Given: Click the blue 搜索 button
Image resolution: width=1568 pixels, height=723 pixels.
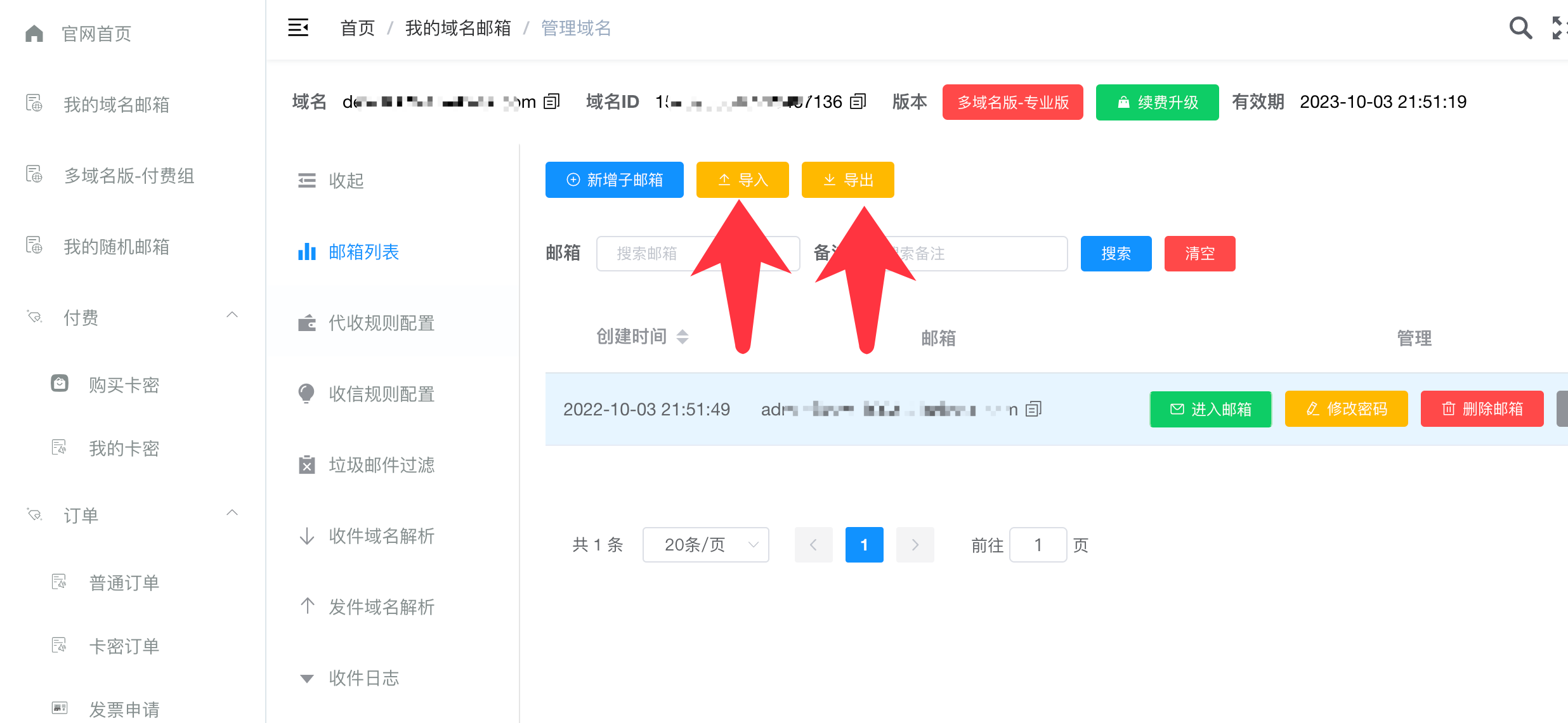Looking at the screenshot, I should click(1116, 253).
